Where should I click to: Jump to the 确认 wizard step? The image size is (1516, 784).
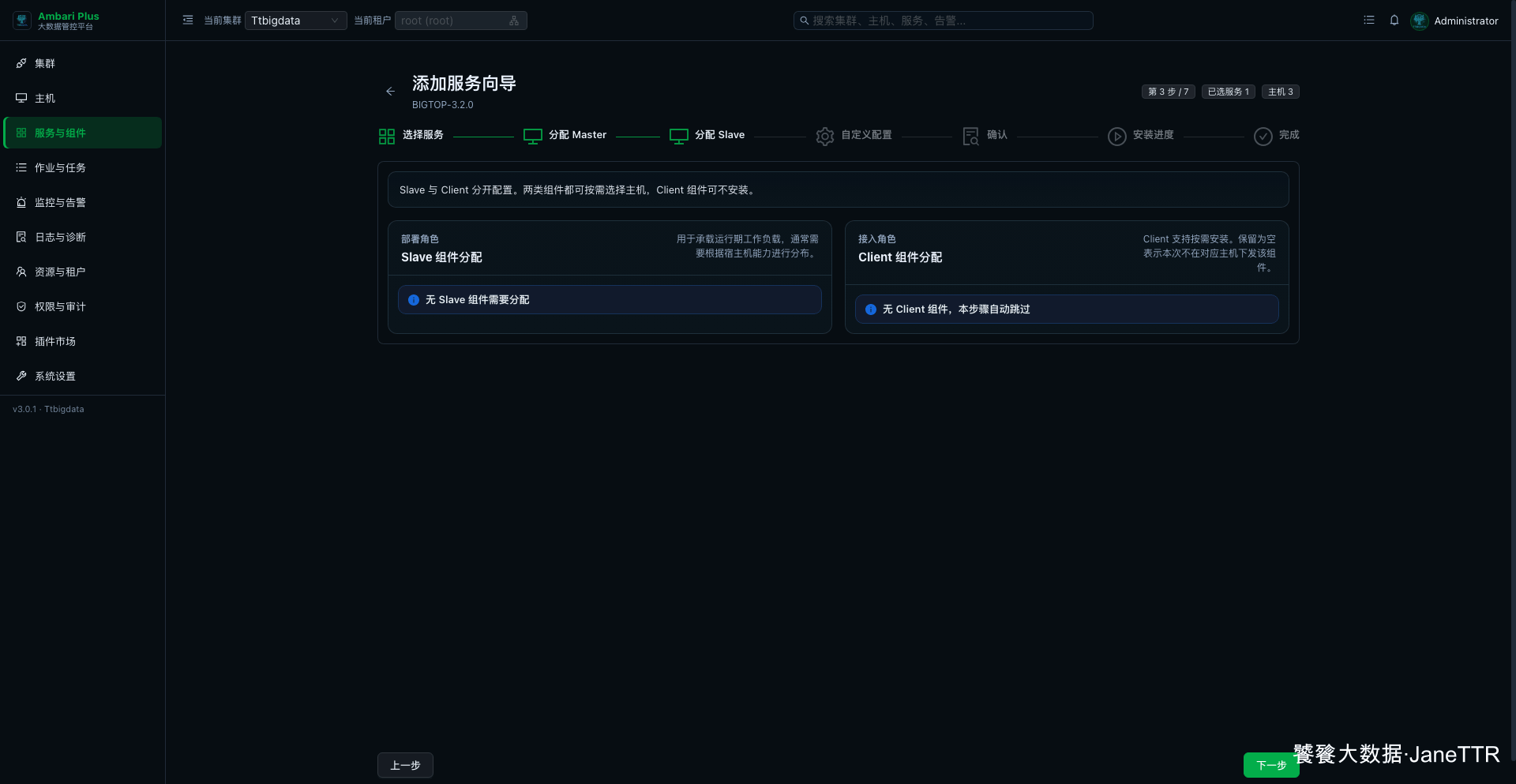coord(985,136)
